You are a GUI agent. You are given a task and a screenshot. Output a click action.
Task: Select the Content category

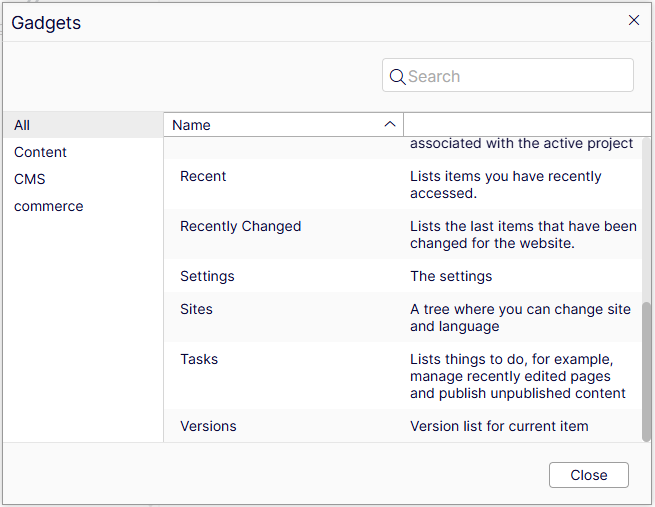(x=40, y=152)
